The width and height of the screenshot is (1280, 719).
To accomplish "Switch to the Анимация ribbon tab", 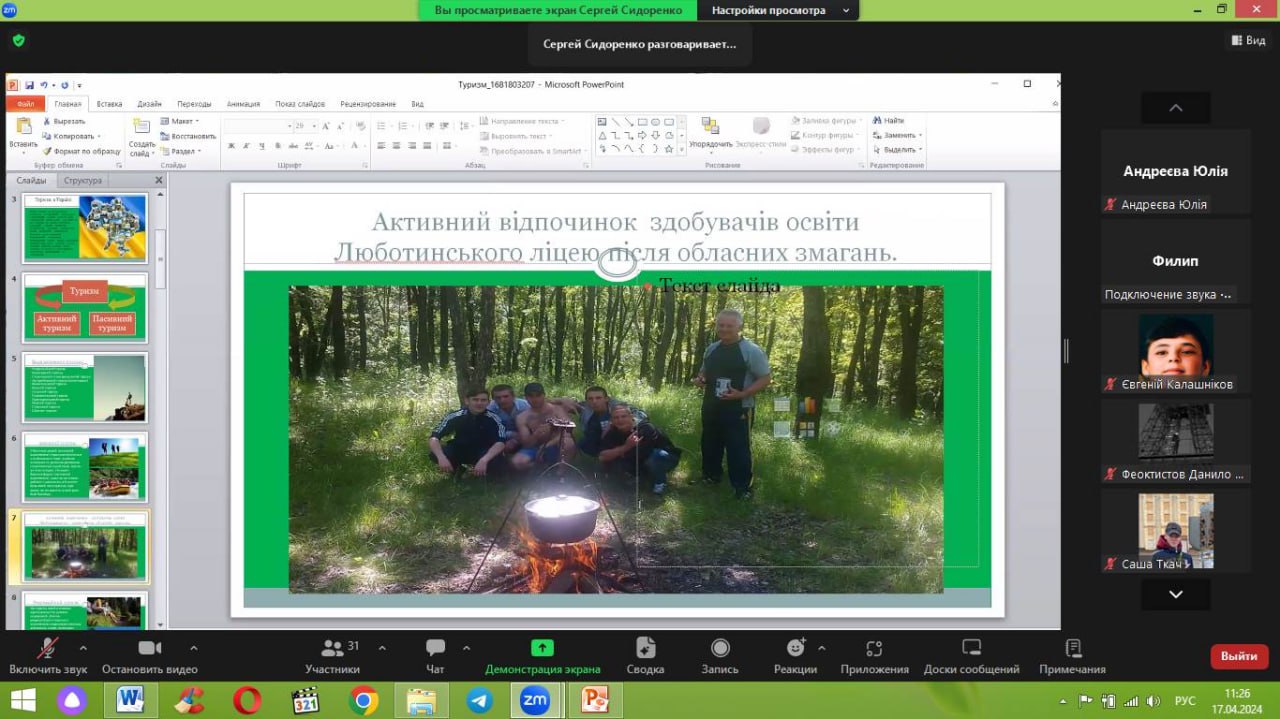I will tap(243, 104).
